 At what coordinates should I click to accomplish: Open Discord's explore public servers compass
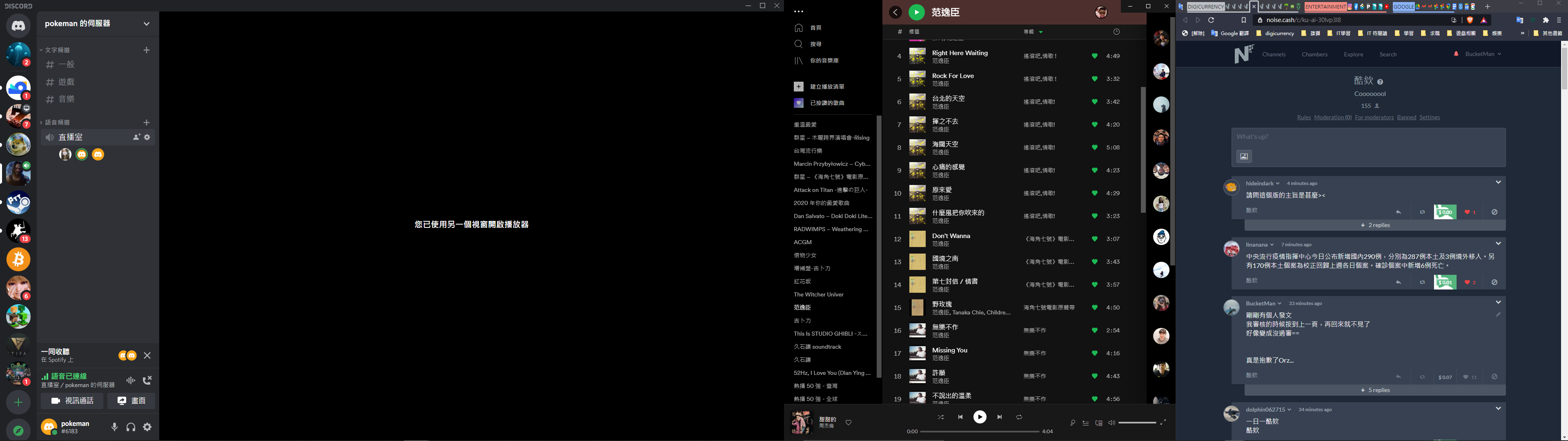(18, 430)
